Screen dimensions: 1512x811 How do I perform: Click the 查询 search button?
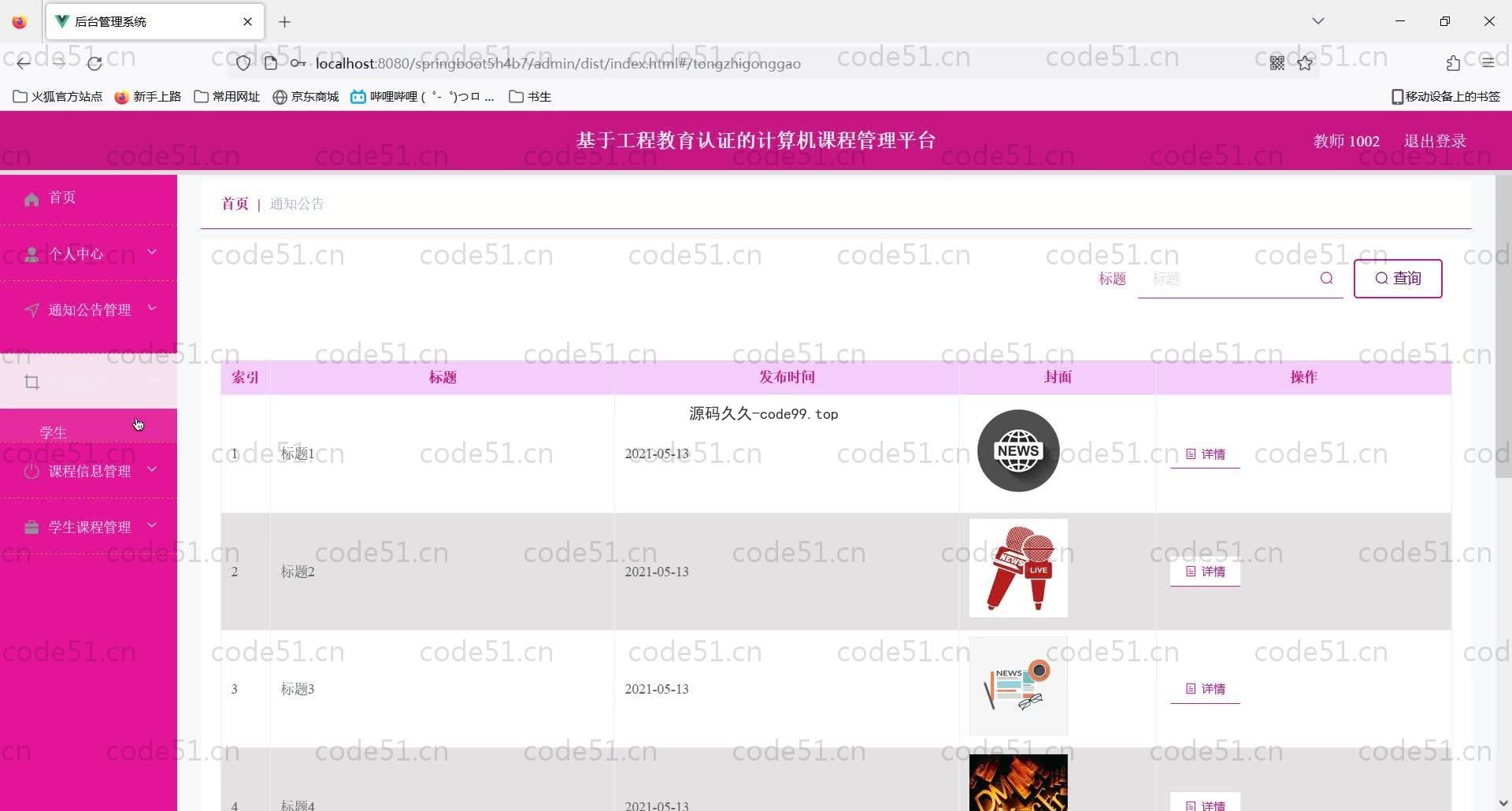tap(1398, 279)
